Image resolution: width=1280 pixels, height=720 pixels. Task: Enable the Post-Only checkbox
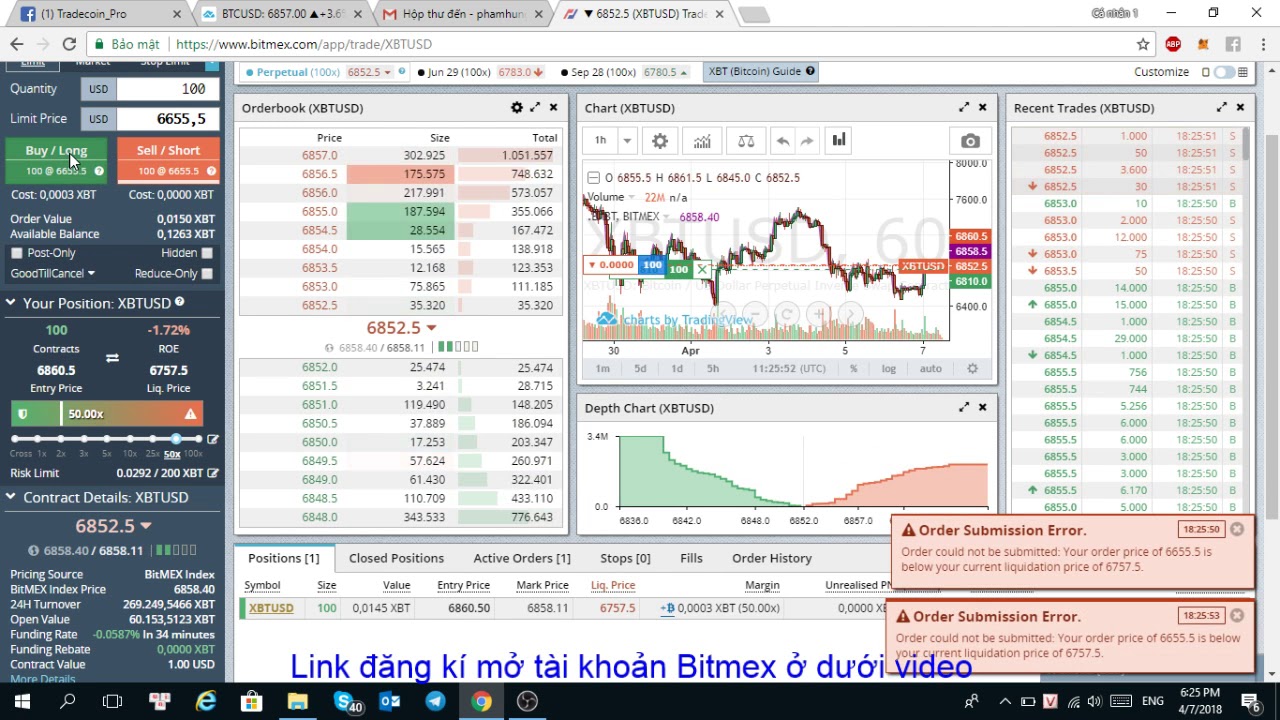17,253
